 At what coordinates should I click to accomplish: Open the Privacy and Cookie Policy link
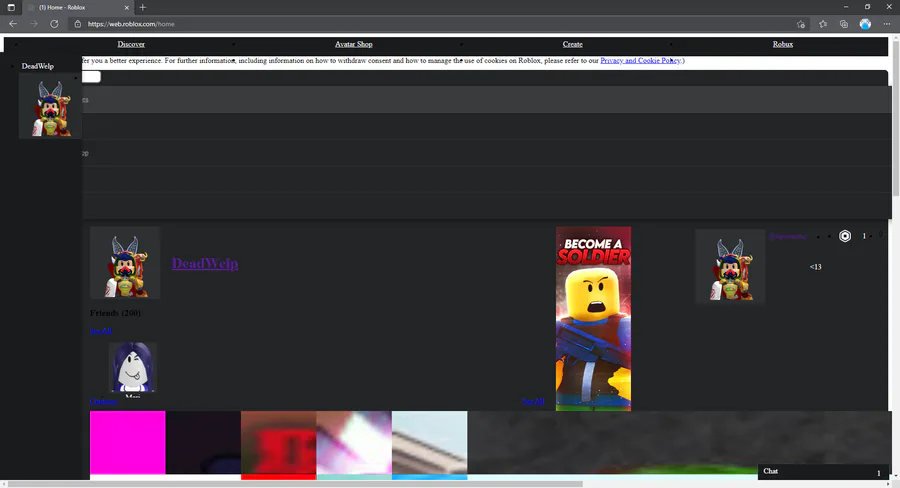point(641,60)
